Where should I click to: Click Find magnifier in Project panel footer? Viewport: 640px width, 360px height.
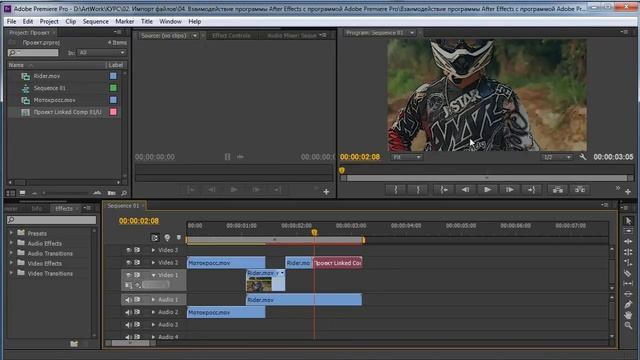(x=124, y=193)
